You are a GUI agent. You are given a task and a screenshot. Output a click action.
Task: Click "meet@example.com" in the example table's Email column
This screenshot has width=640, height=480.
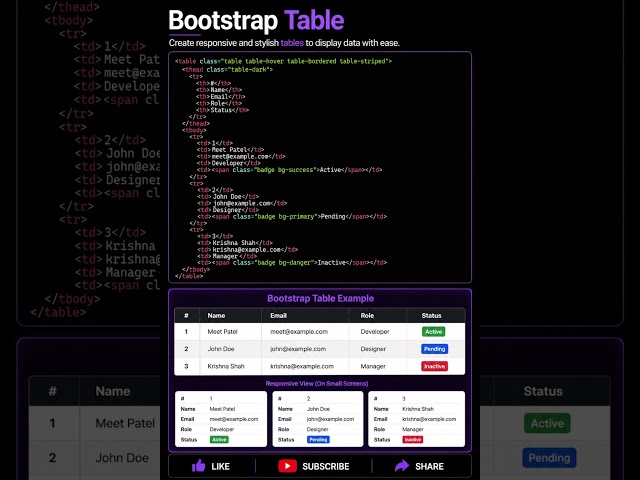(299, 331)
